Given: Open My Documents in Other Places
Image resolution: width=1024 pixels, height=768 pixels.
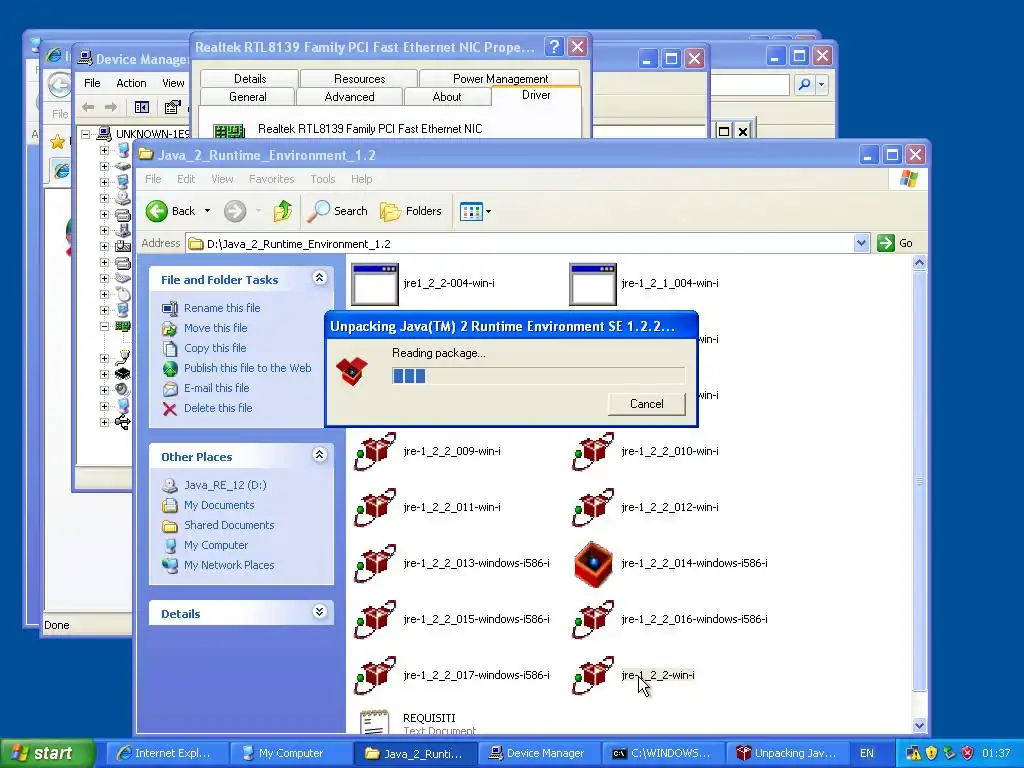Looking at the screenshot, I should tap(219, 505).
